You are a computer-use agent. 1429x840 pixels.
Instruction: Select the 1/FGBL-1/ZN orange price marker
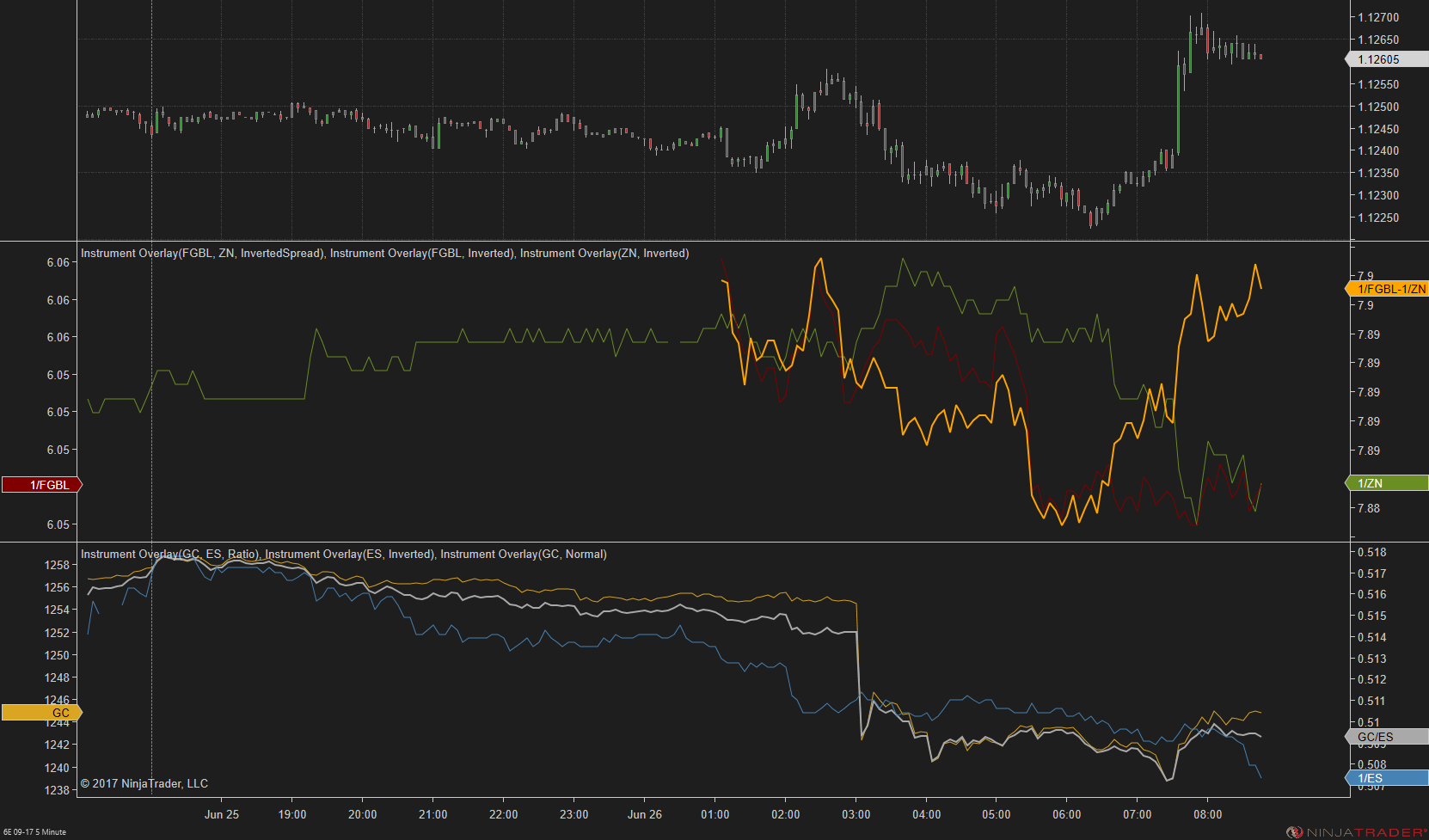(x=1386, y=289)
